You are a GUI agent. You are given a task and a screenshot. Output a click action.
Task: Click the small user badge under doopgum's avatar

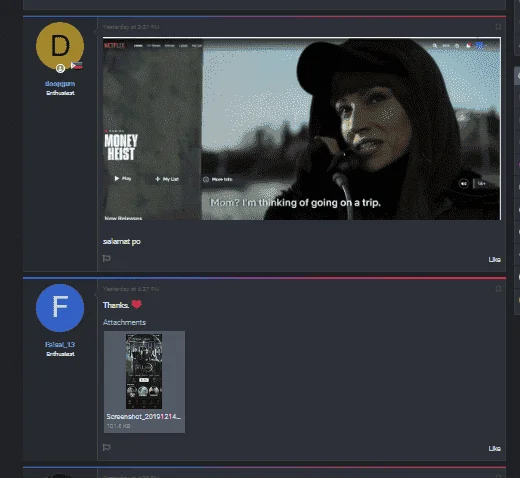click(x=60, y=68)
